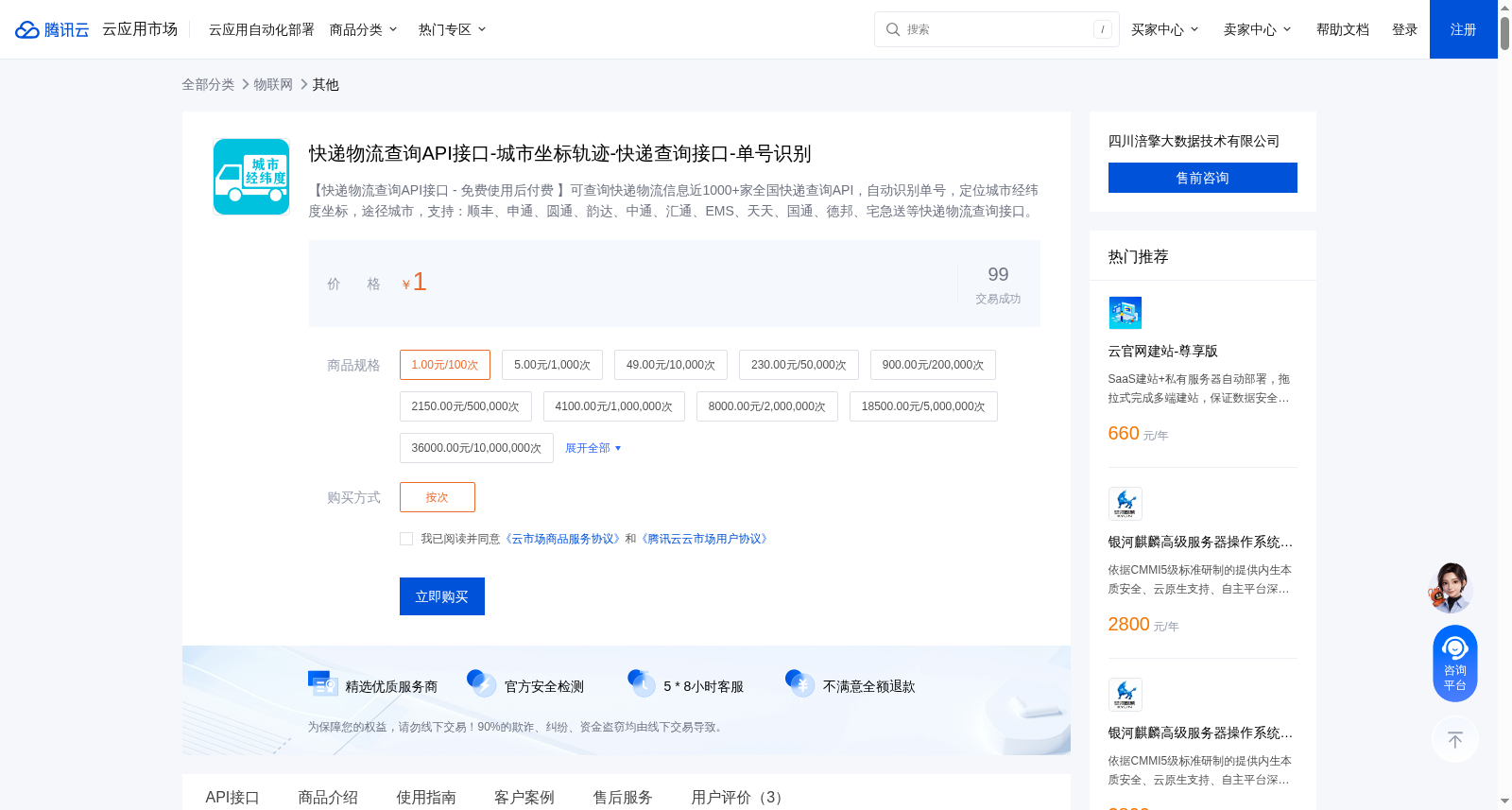The height and width of the screenshot is (810, 1512).
Task: Expand all specifications with 展开全部
Action: tap(593, 448)
